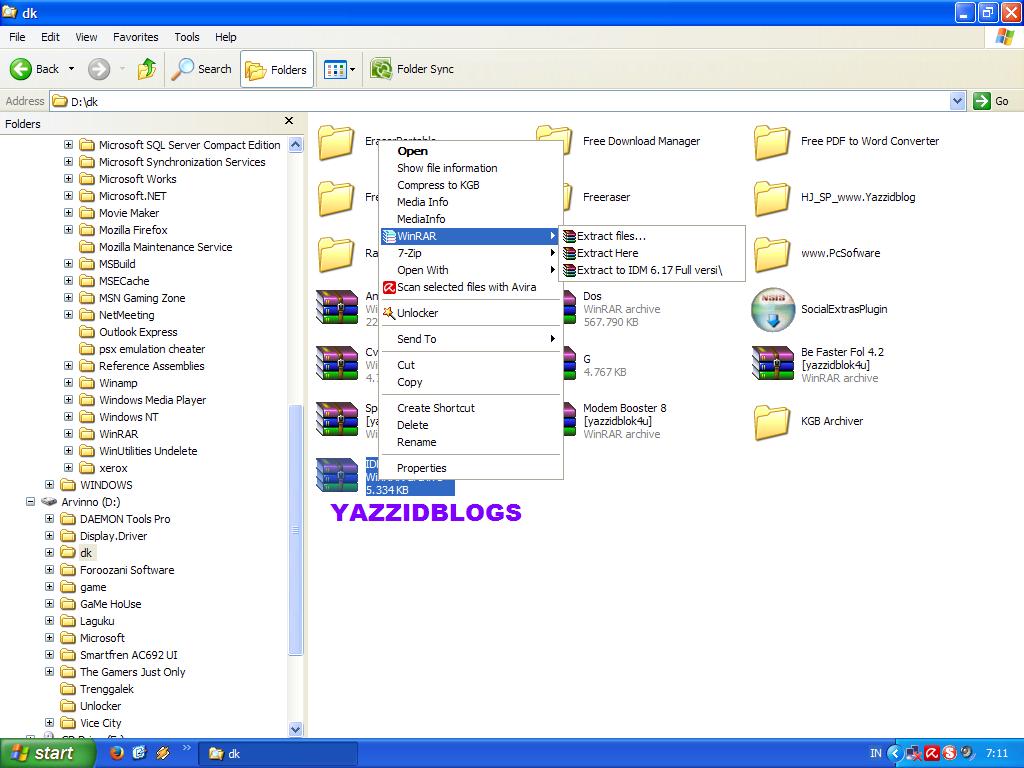Viewport: 1024px width, 768px height.
Task: Expand the Mozilla Firefox tree node
Action: 69,229
